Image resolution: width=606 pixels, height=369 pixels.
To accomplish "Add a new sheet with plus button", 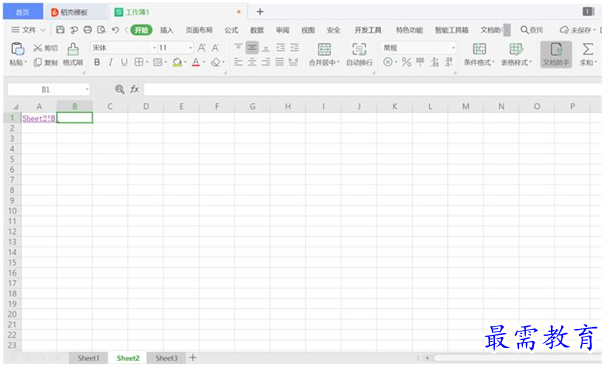I will (192, 358).
